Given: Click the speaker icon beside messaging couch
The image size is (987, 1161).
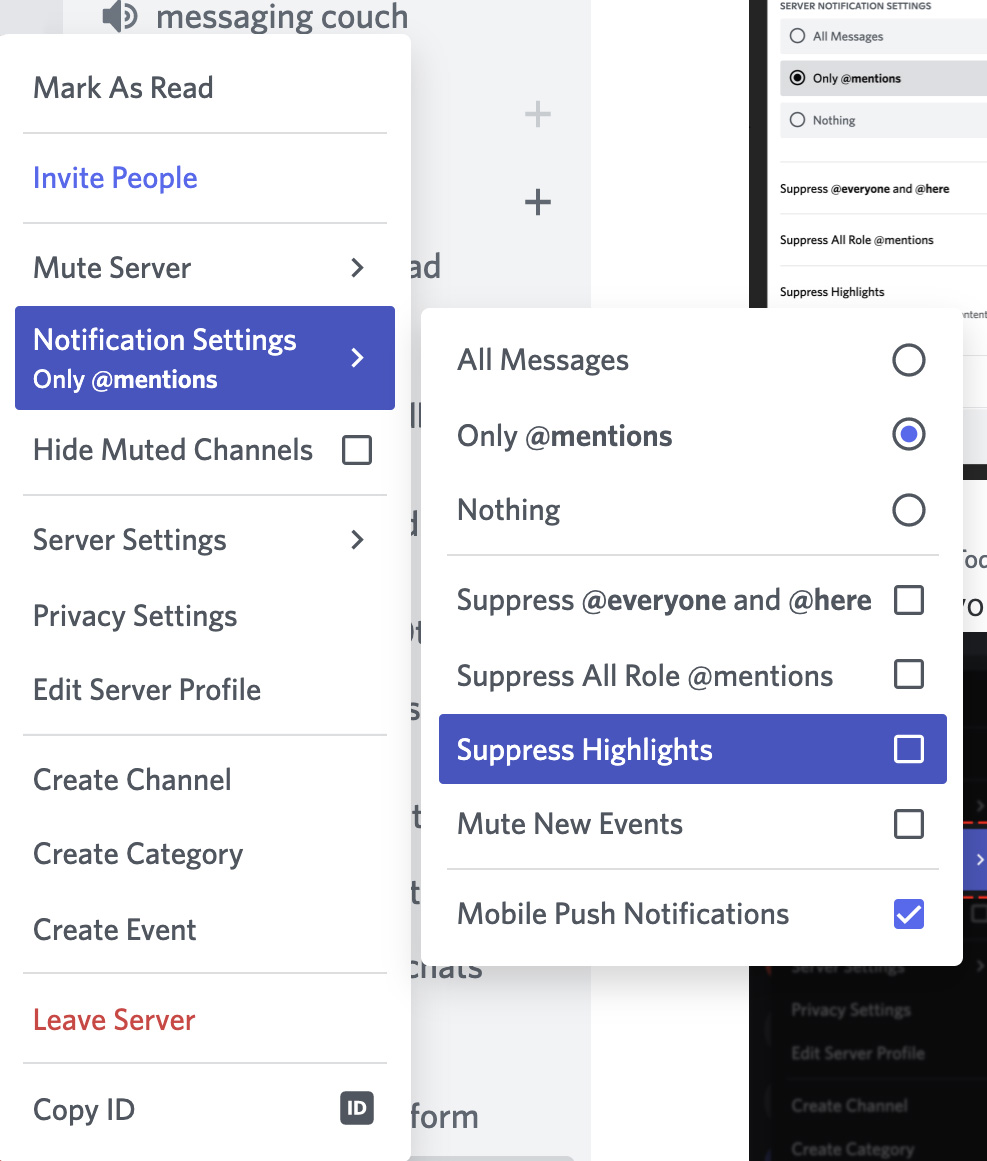Looking at the screenshot, I should pos(120,16).
